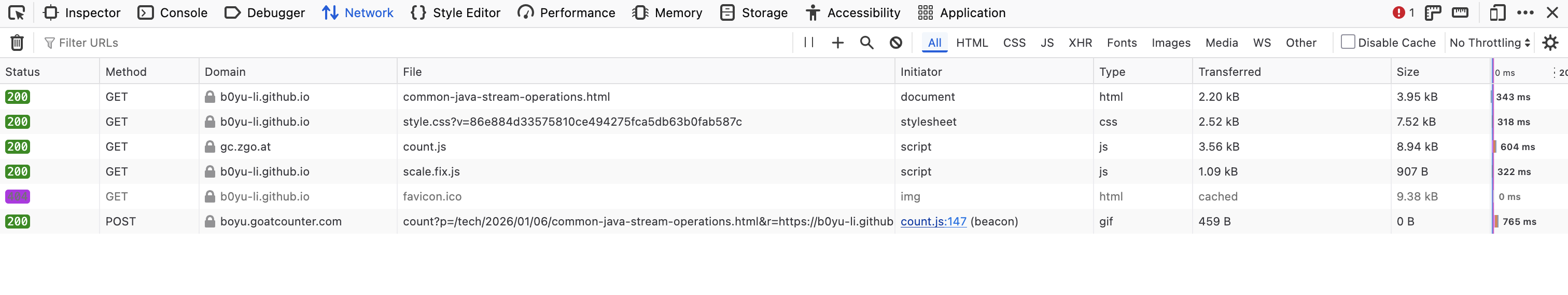Filter requests by Images type

pyautogui.click(x=1170, y=43)
